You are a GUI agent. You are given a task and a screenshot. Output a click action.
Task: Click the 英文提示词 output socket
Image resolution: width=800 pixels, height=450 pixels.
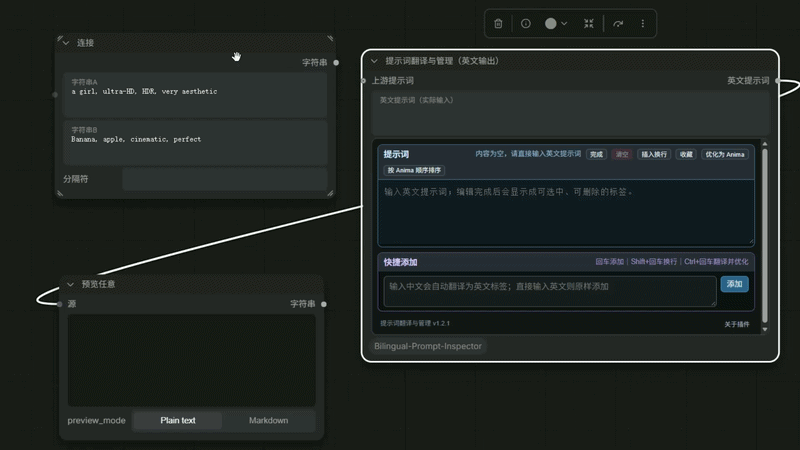coord(778,81)
